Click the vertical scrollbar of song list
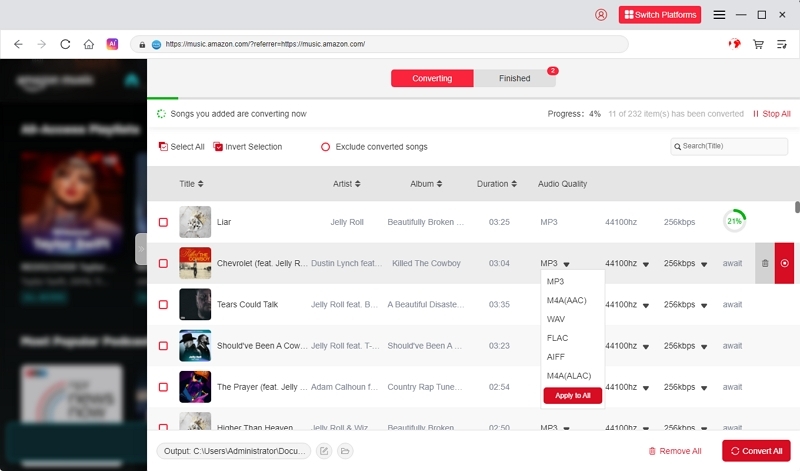Viewport: 800px width, 471px height. click(796, 208)
